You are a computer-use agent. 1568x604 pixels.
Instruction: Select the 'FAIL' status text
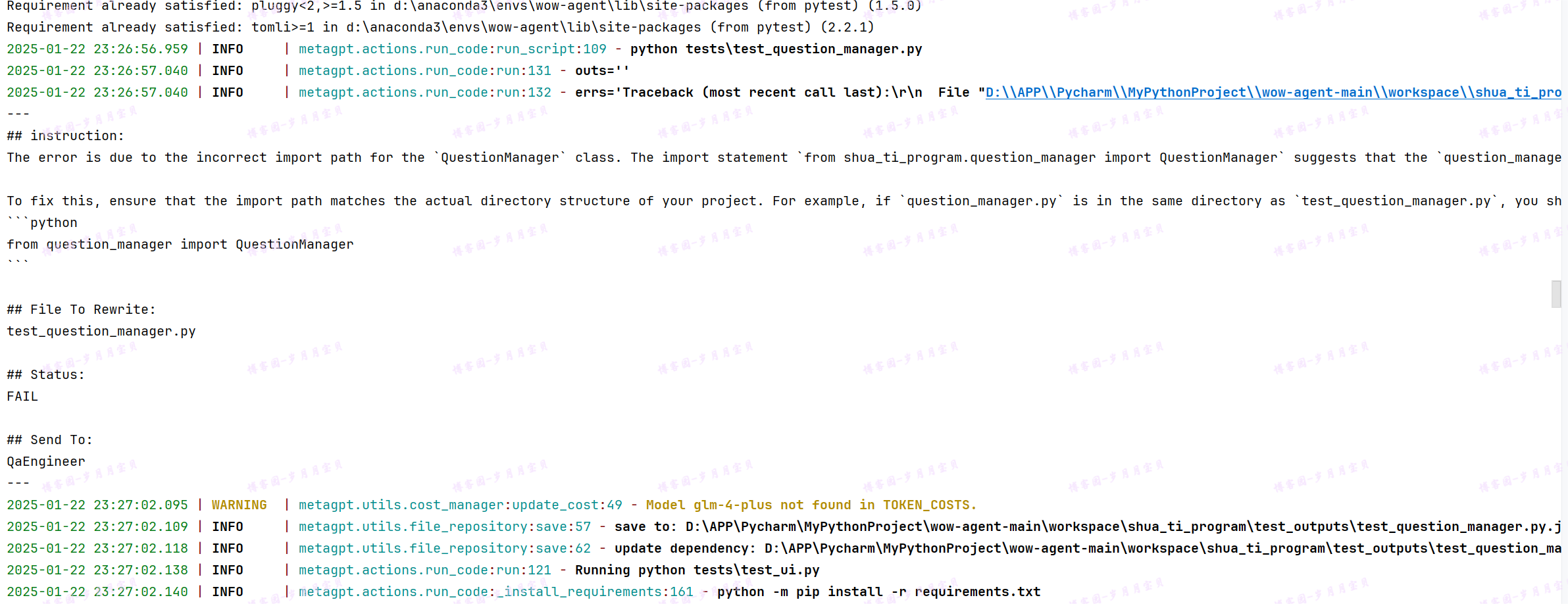(22, 397)
